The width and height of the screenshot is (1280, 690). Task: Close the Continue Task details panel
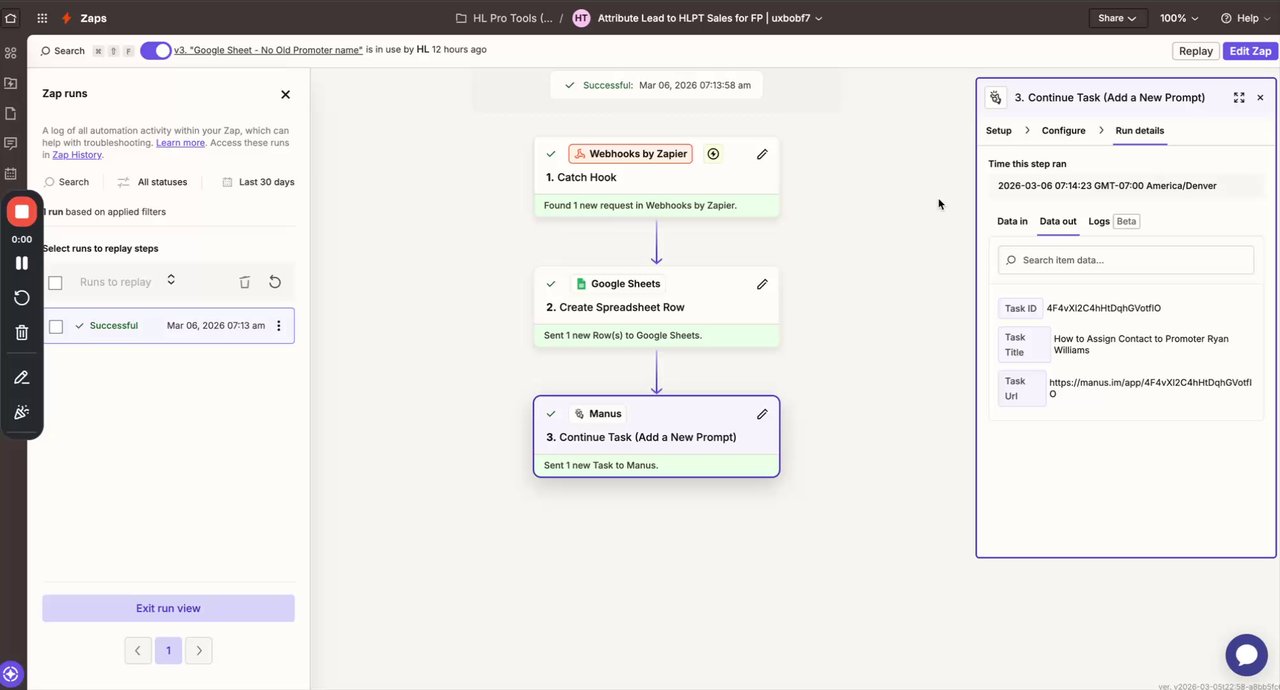click(x=1260, y=97)
